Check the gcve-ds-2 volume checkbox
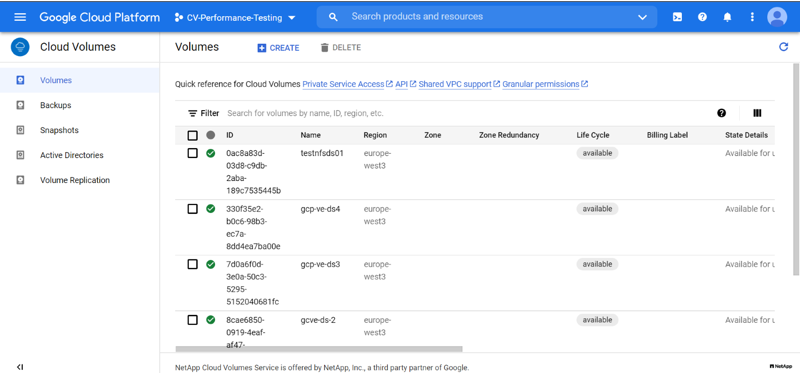Viewport: 800px width, 373px height. pos(192,320)
